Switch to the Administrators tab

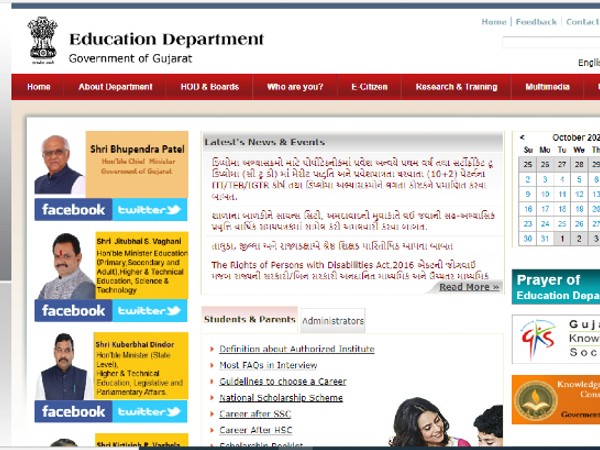[333, 321]
